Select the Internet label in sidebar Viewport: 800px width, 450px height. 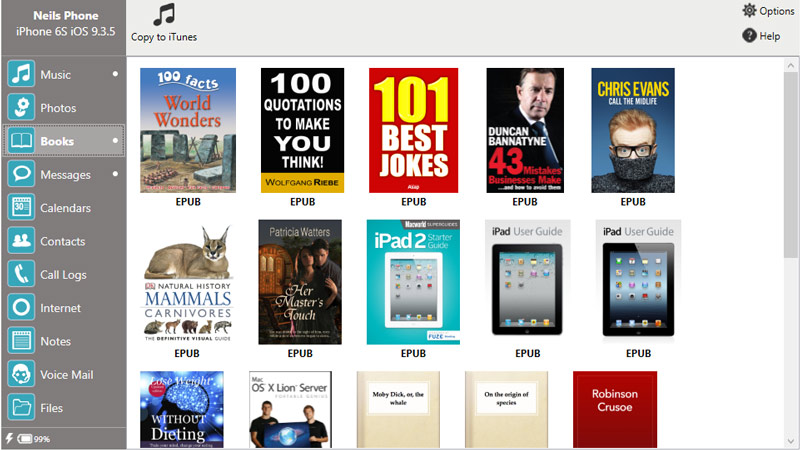(x=60, y=308)
